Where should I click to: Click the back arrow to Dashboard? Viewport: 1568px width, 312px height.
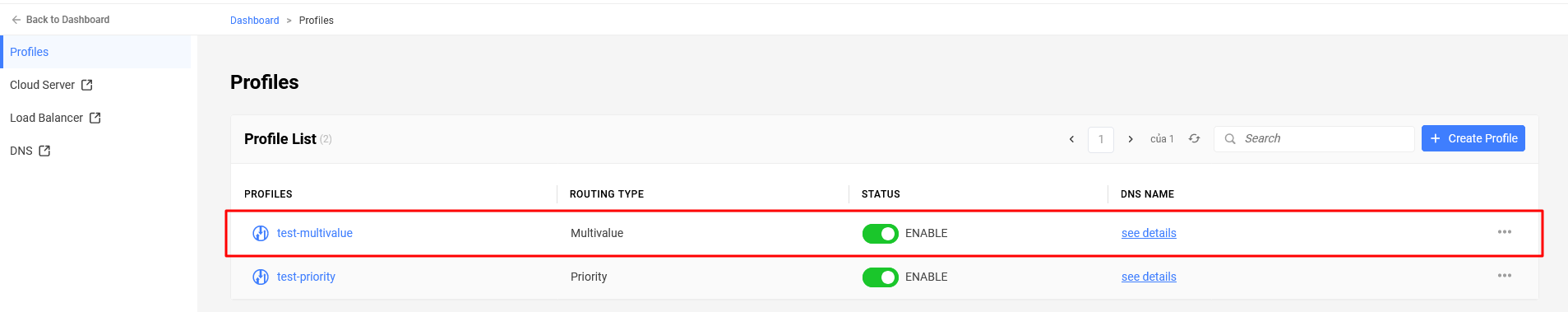pos(16,20)
